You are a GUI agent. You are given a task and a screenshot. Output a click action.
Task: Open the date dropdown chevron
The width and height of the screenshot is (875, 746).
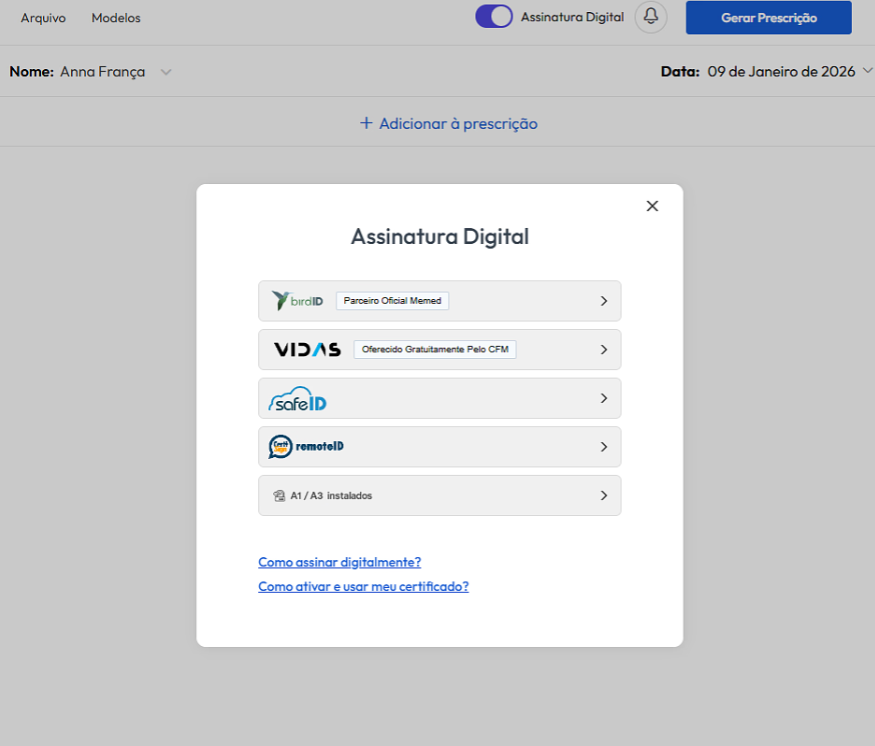pyautogui.click(x=866, y=72)
